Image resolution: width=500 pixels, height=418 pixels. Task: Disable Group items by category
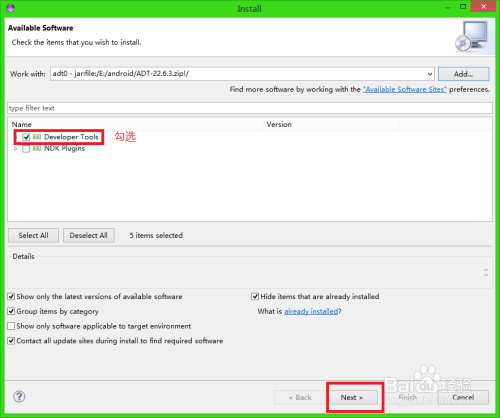click(x=11, y=311)
